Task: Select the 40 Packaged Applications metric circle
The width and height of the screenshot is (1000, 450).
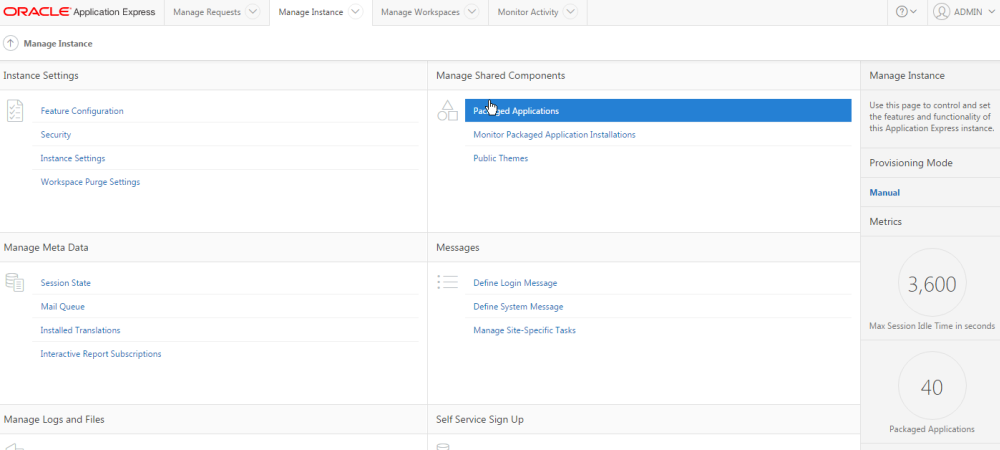Action: (x=932, y=387)
